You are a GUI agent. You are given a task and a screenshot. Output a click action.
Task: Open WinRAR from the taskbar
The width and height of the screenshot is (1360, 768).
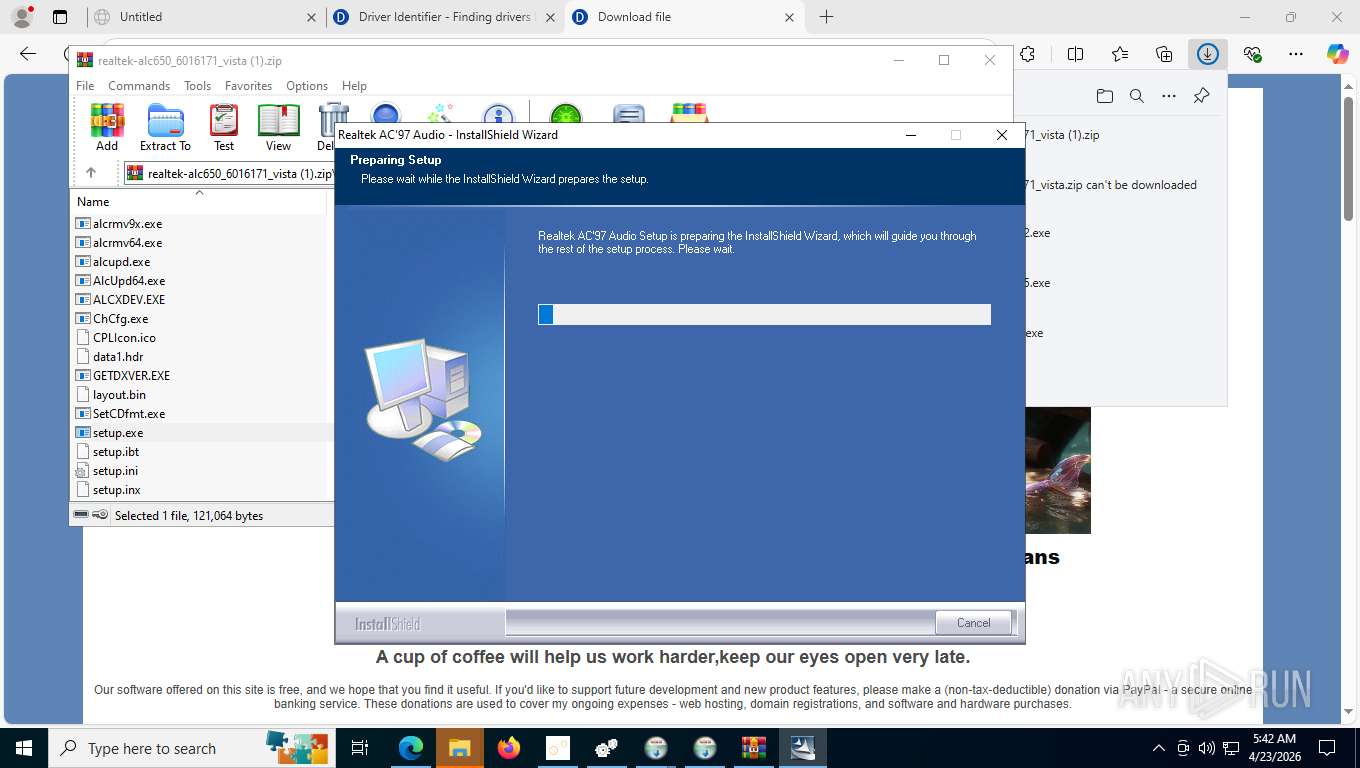pyautogui.click(x=754, y=748)
